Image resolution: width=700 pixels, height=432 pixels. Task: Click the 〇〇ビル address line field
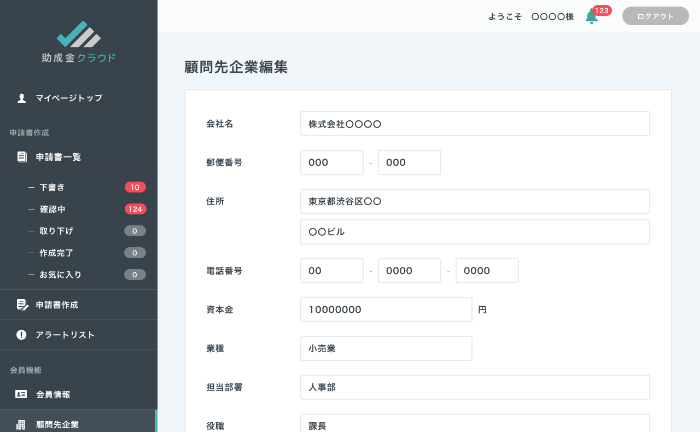pyautogui.click(x=474, y=232)
